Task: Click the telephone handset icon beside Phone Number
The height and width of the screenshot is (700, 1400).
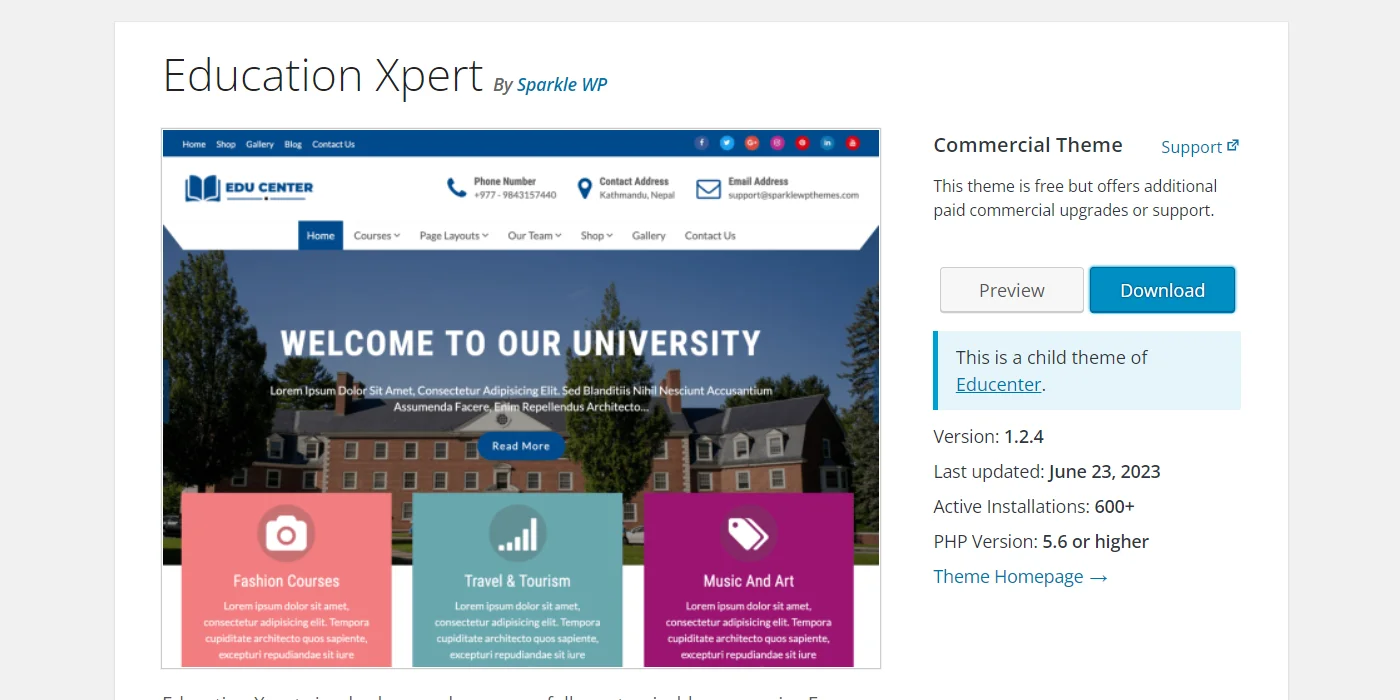Action: coord(456,188)
